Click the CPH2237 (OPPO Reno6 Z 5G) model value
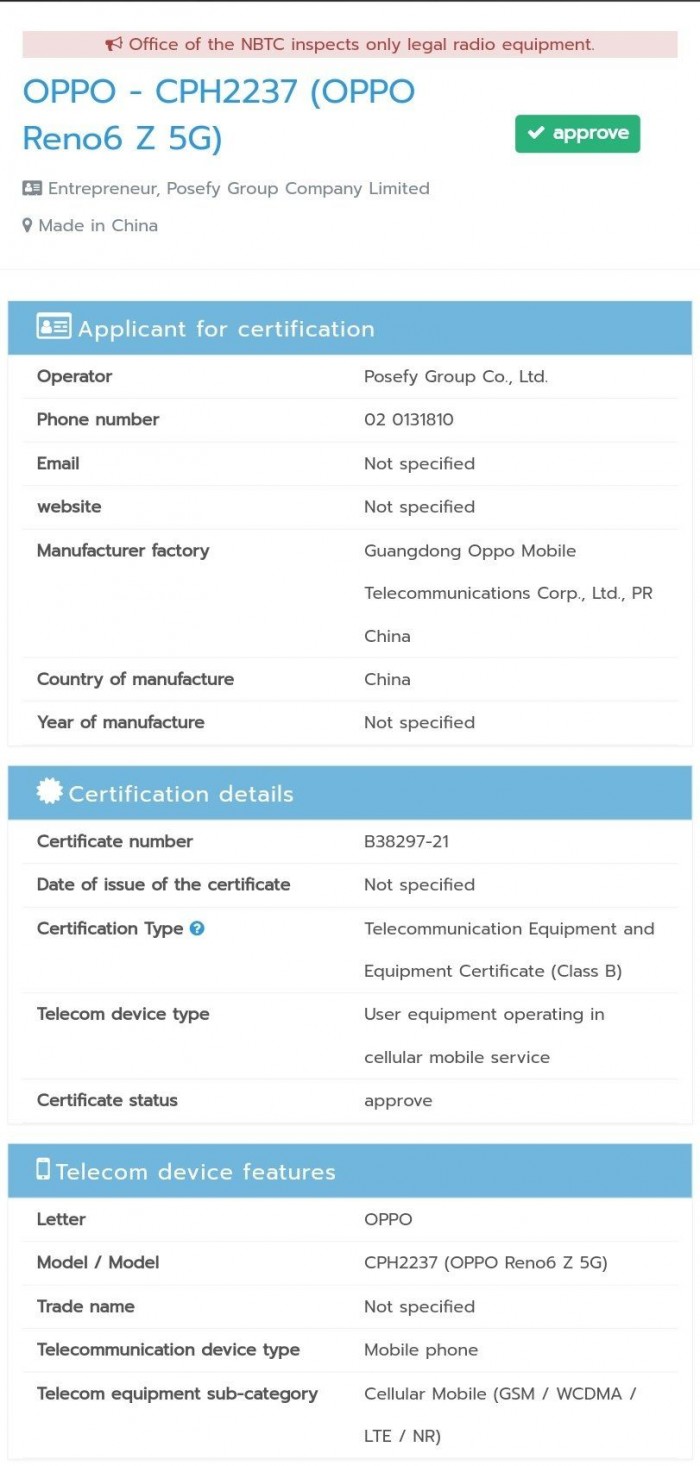 pos(485,1262)
